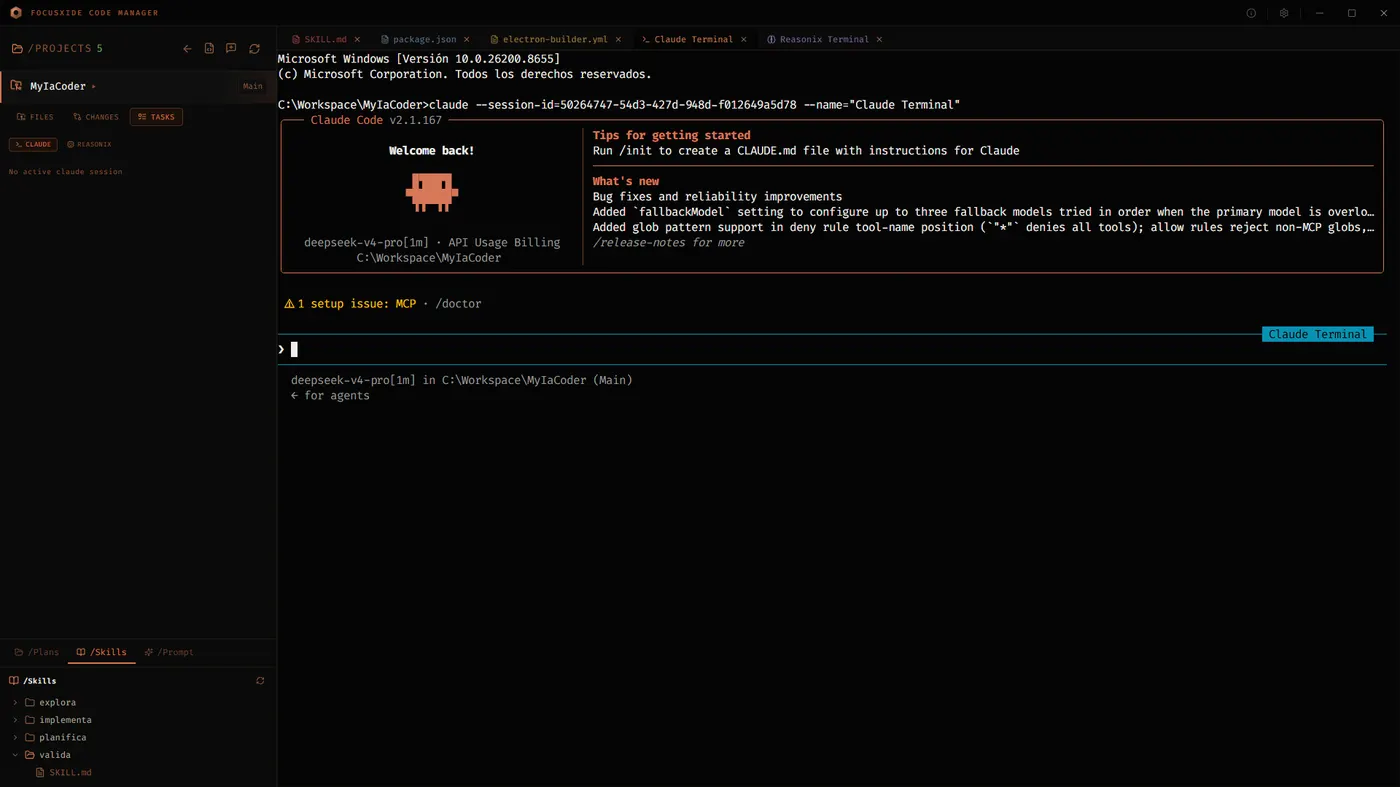Screen dimensions: 1400x787
Task: Click the MyIaCoder project name
Action: point(58,87)
